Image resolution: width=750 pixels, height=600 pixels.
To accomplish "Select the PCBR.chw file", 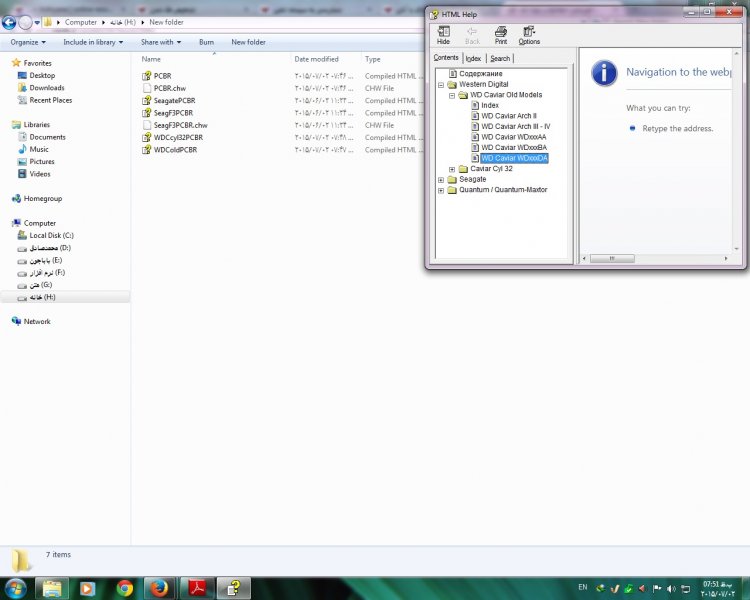I will pos(169,88).
